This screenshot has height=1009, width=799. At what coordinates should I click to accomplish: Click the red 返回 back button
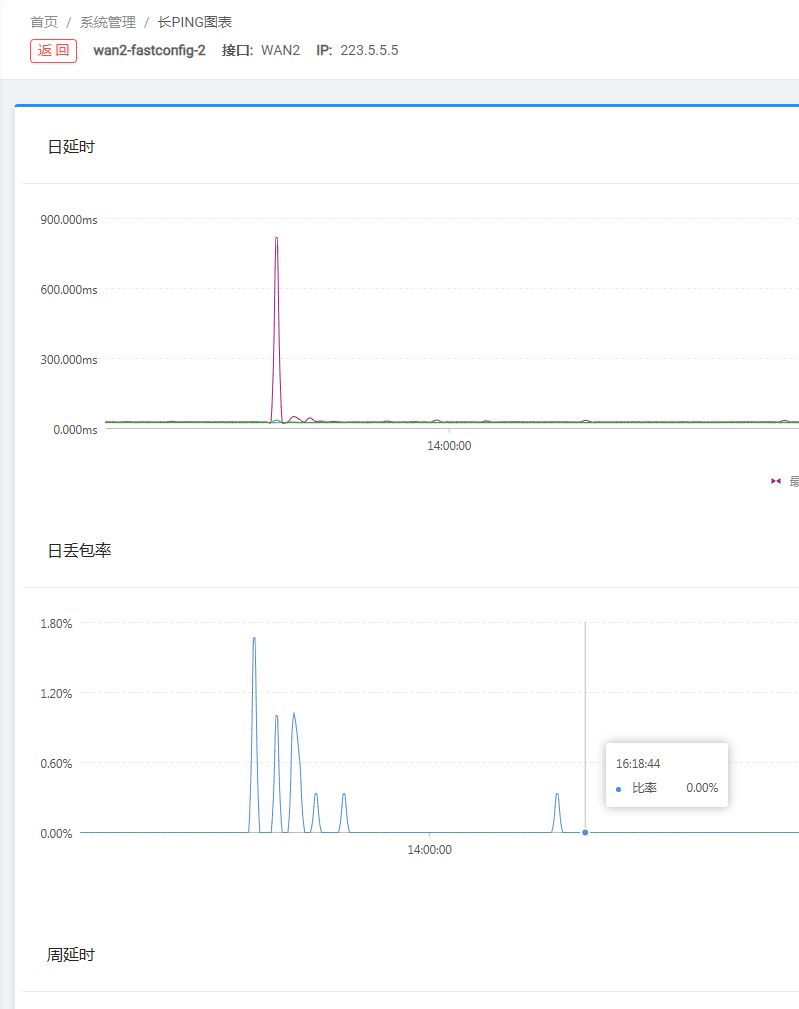click(x=53, y=50)
